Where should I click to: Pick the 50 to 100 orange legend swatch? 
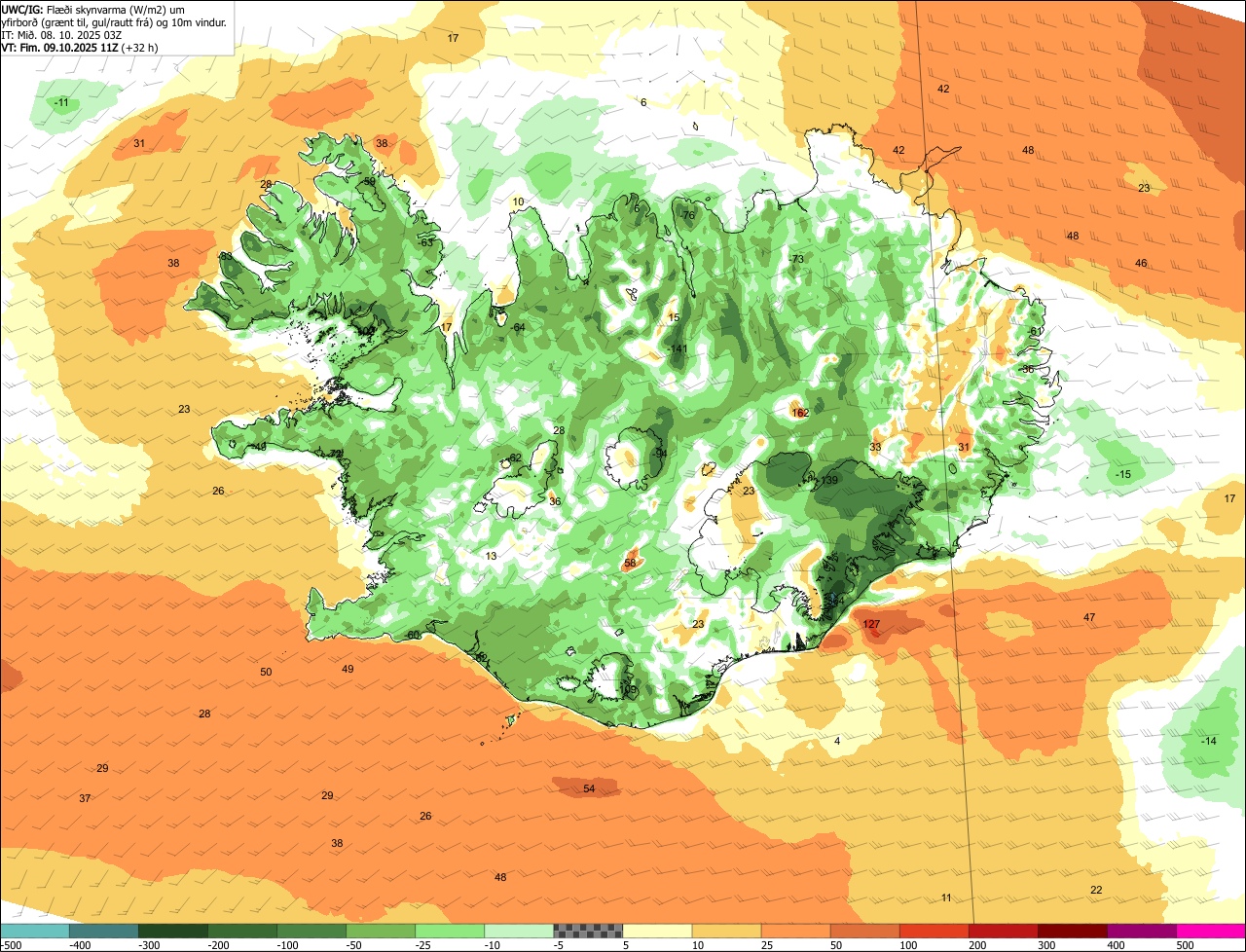tap(865, 931)
